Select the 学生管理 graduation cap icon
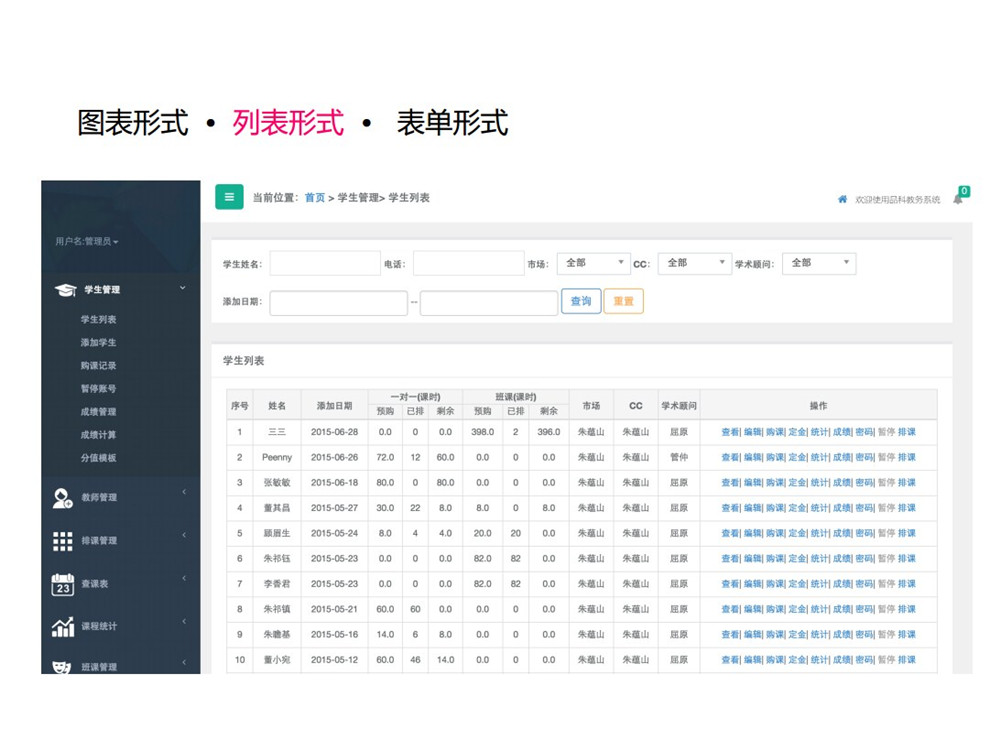The height and width of the screenshot is (739, 1000). (67, 289)
